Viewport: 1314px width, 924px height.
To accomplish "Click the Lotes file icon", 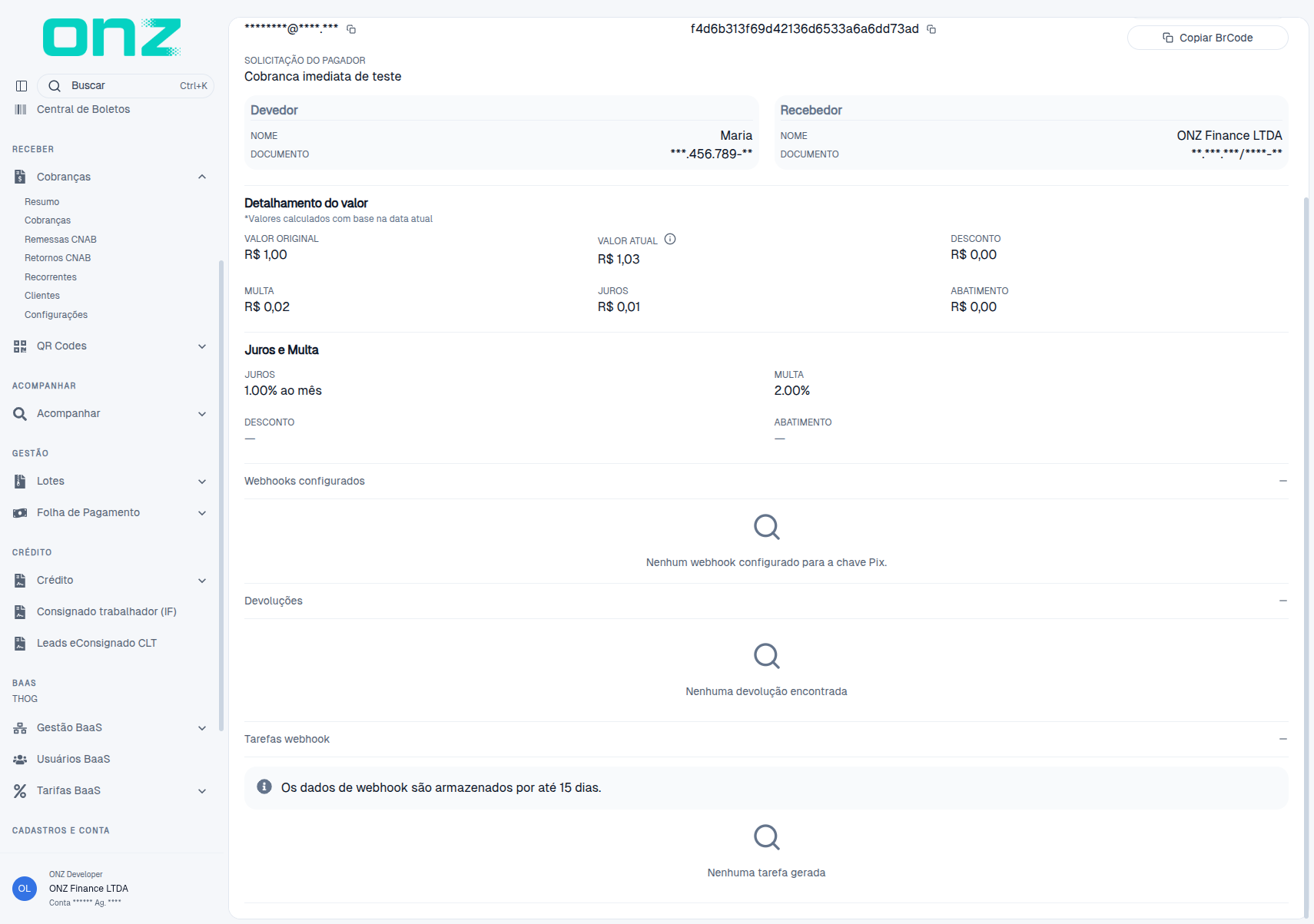I will click(x=20, y=482).
